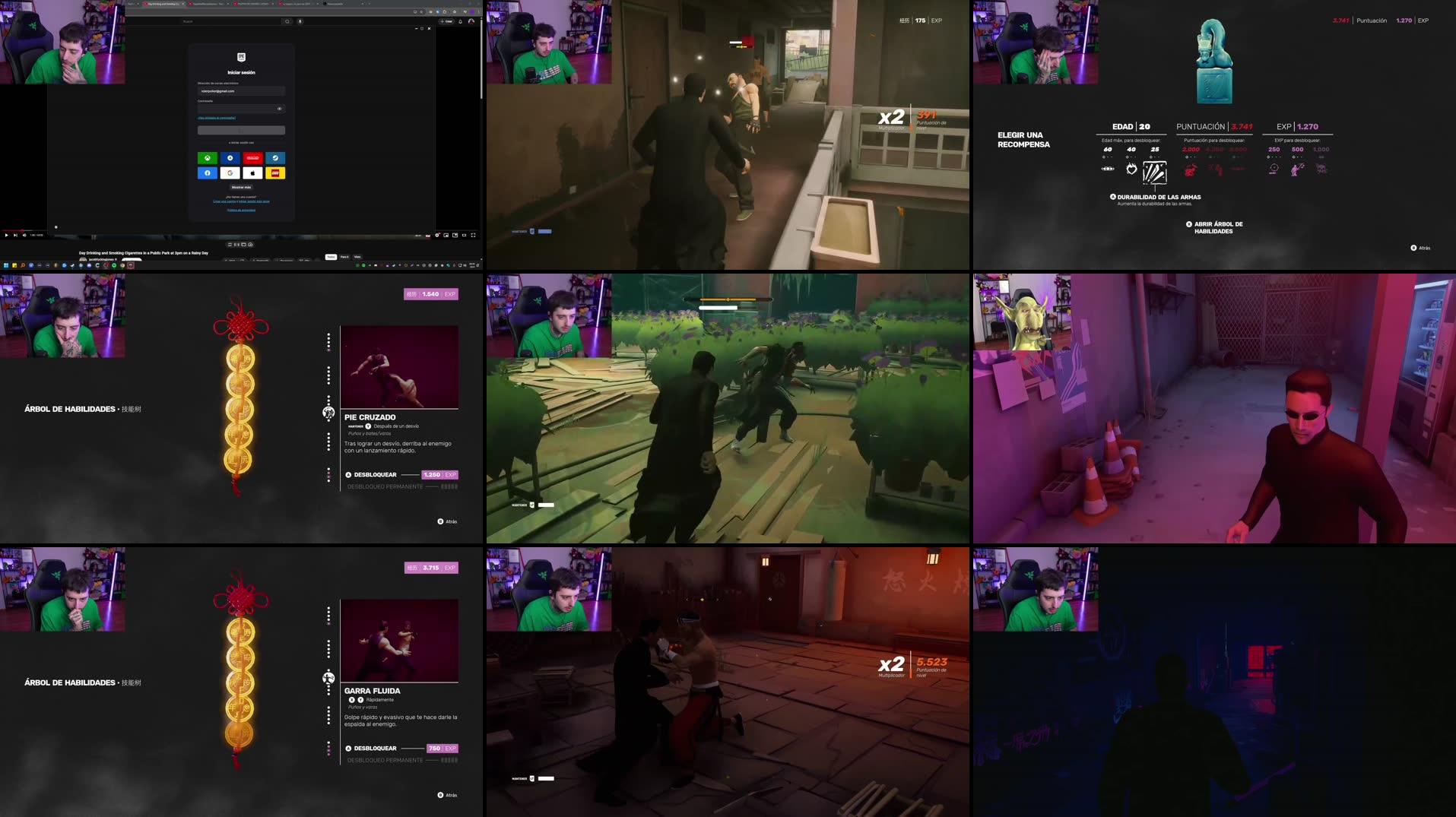Image resolution: width=1456 pixels, height=817 pixels.
Task: Close the Epic login popup window
Action: [x=429, y=29]
